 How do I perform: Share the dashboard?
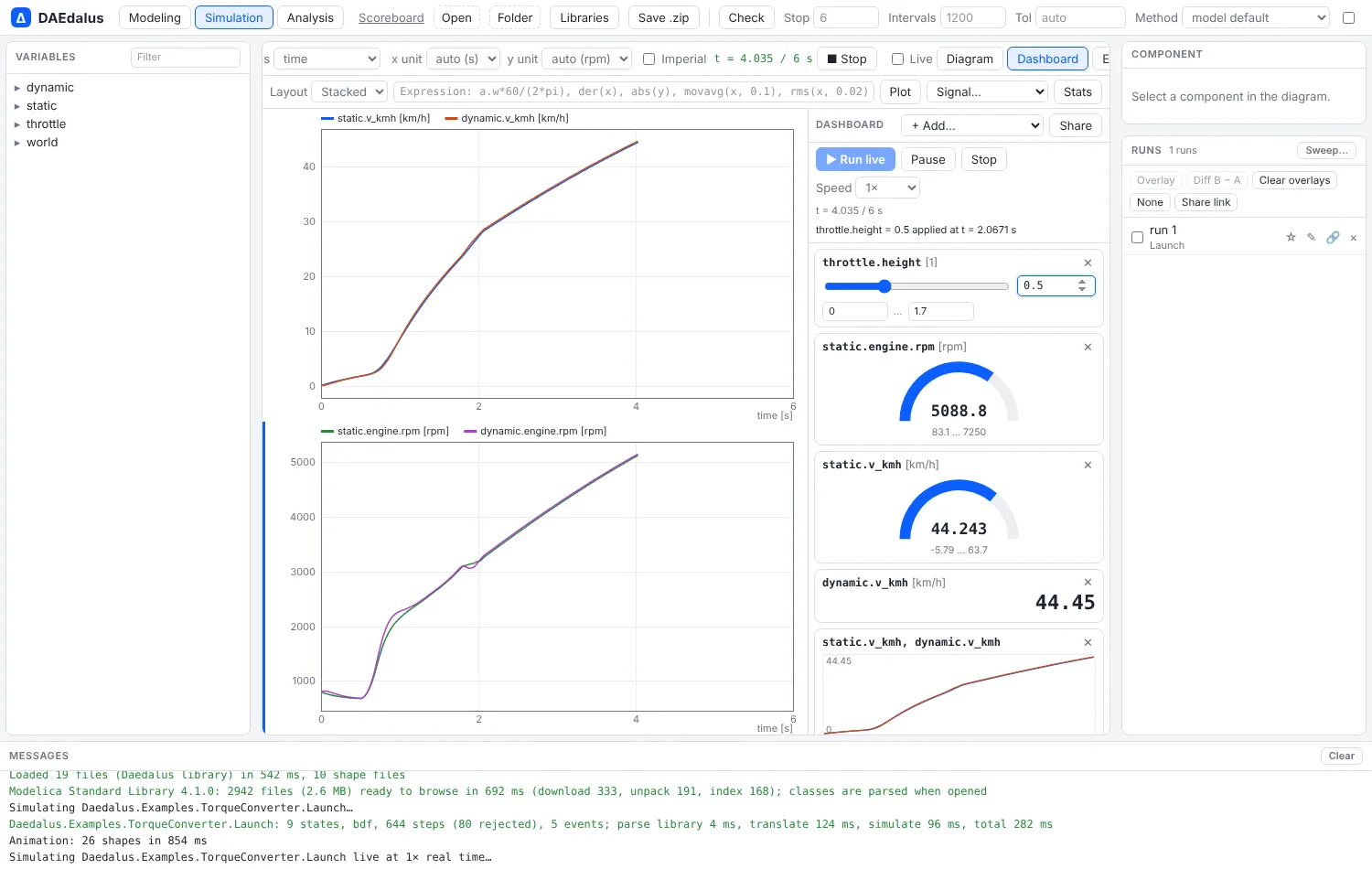pos(1076,125)
